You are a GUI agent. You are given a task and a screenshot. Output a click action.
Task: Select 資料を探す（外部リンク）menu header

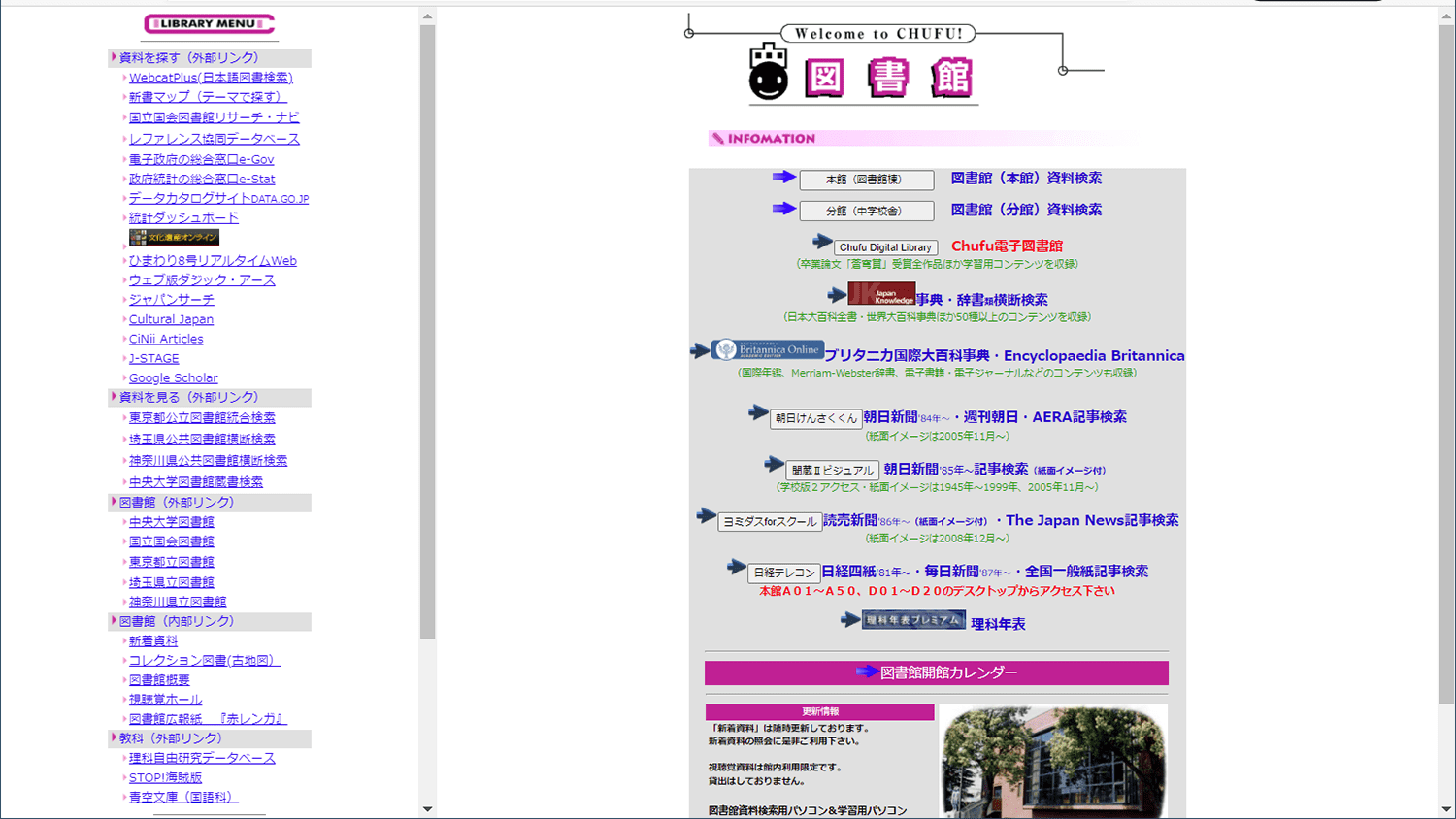tap(188, 58)
